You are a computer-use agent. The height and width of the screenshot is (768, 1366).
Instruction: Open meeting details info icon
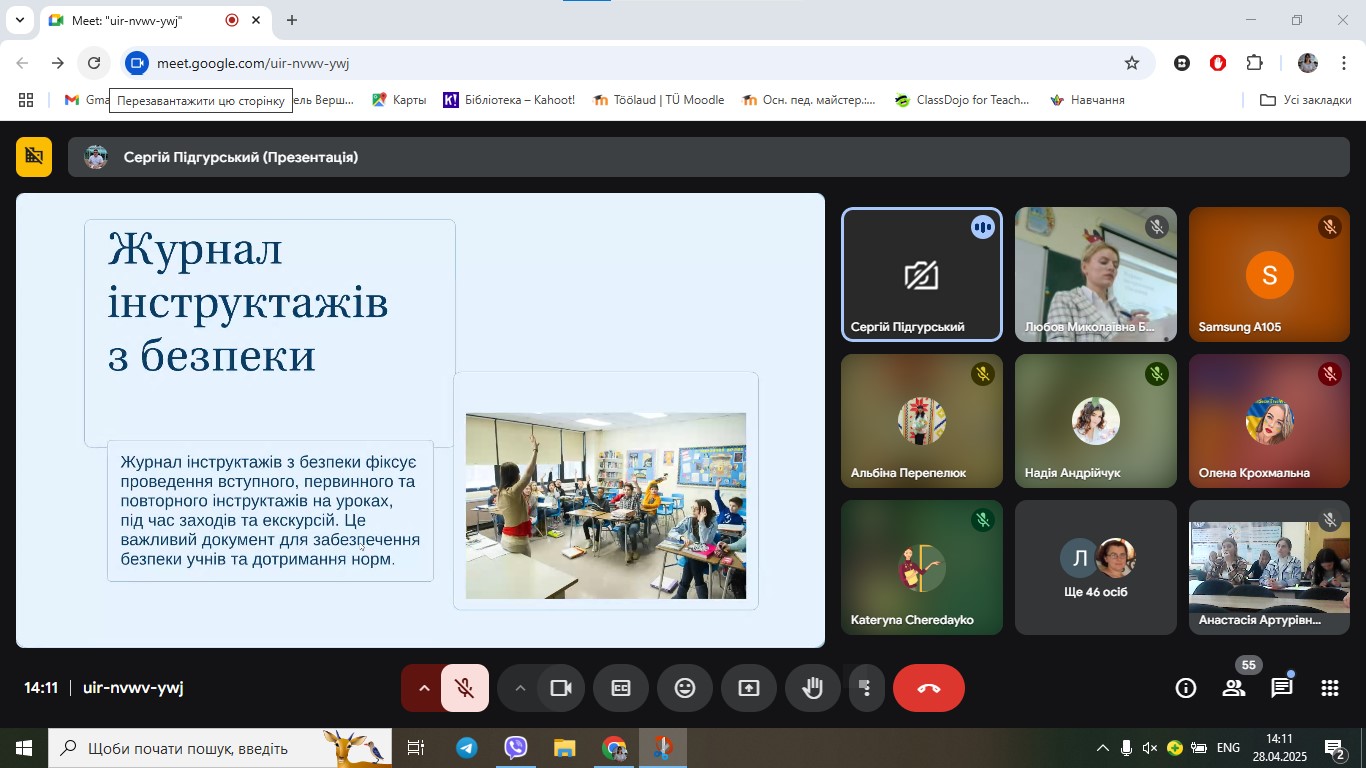[x=1186, y=688]
